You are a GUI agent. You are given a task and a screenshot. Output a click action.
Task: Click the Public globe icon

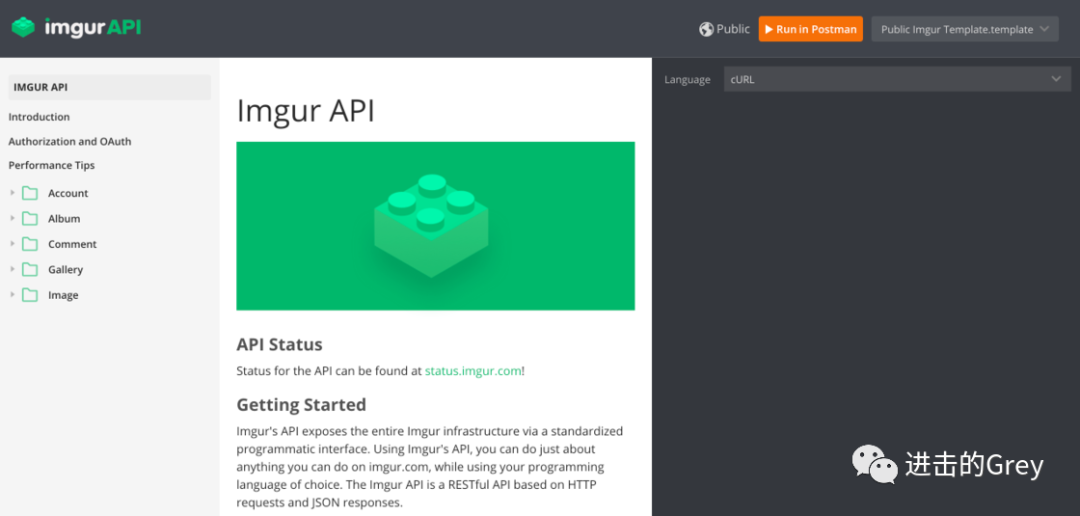tap(706, 29)
